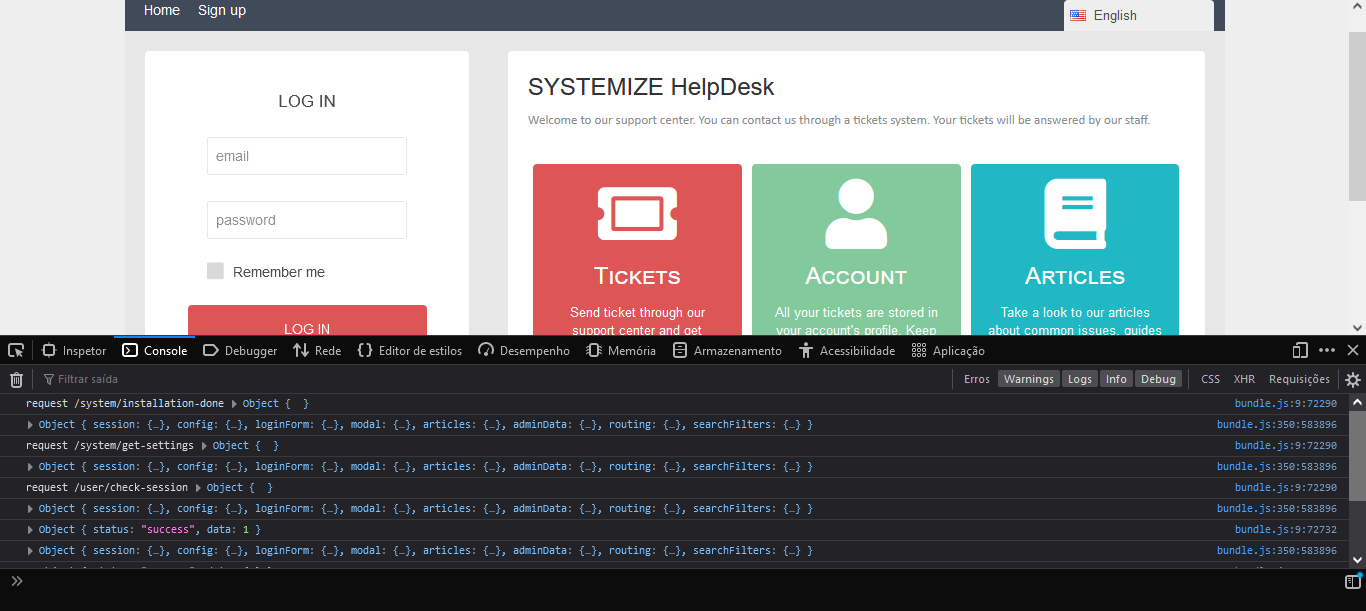Clear console output with trash icon
Image resolution: width=1366 pixels, height=611 pixels.
tap(16, 379)
